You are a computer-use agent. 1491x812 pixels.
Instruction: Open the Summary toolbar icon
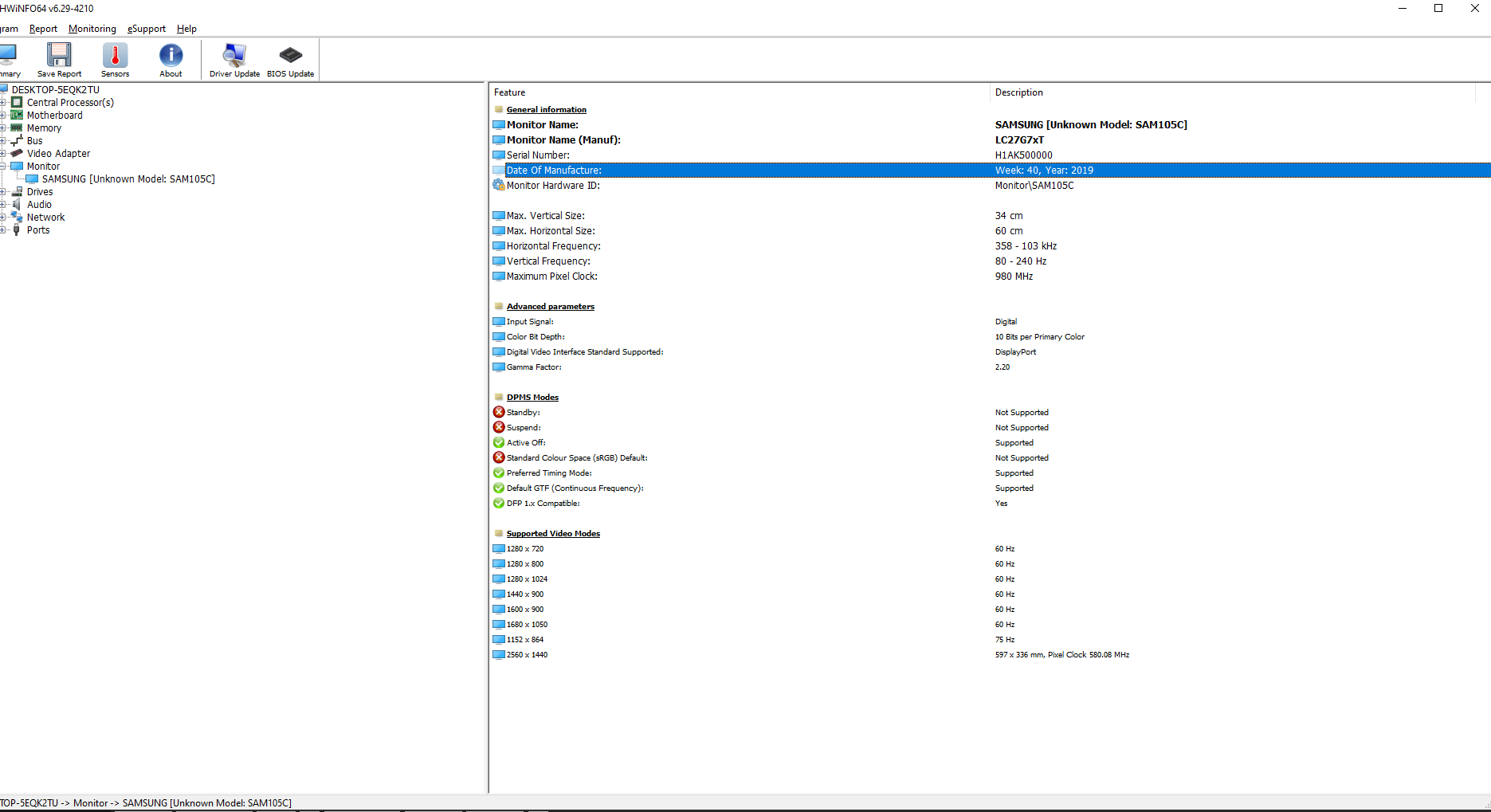pyautogui.click(x=9, y=60)
